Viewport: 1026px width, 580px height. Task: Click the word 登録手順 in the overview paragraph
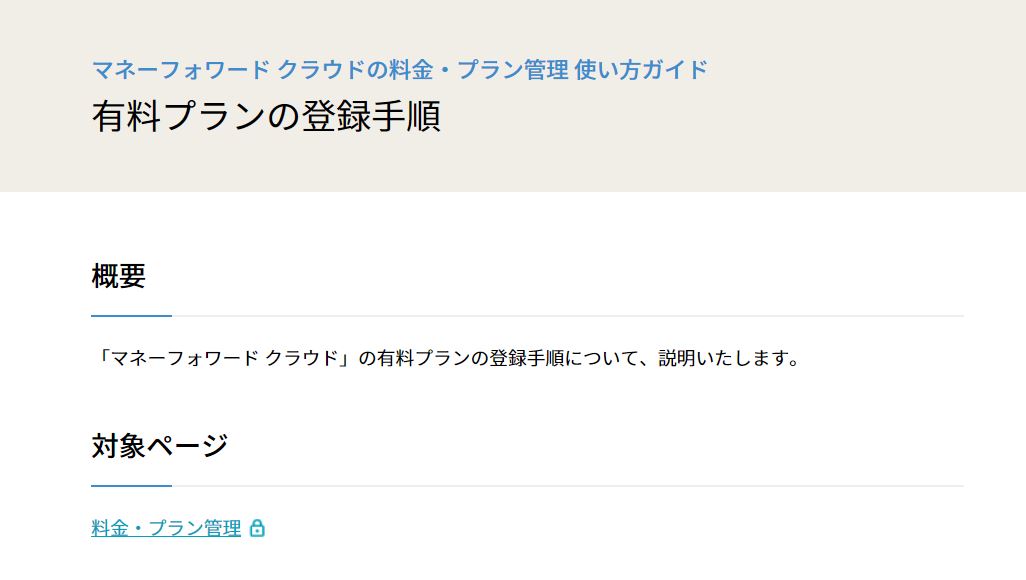[x=527, y=358]
